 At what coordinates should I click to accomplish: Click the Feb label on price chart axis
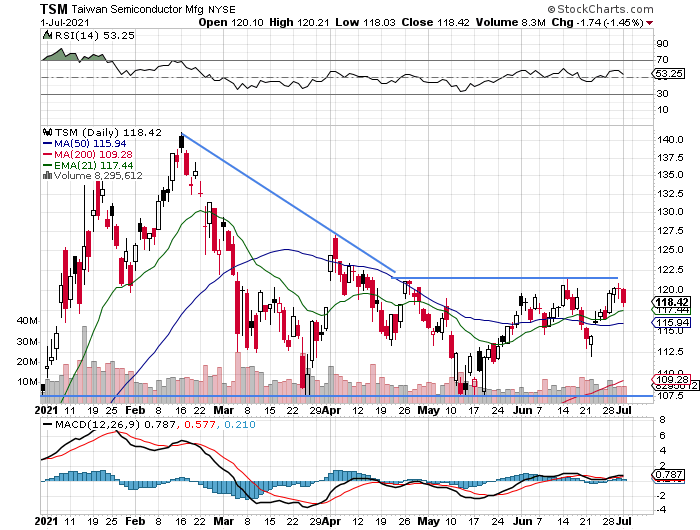pyautogui.click(x=135, y=410)
